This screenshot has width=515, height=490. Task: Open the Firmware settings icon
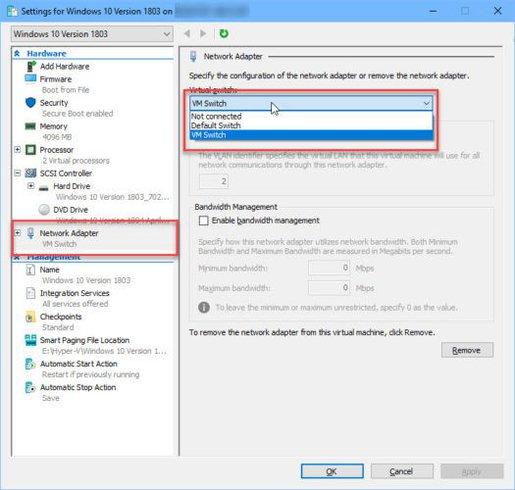pos(30,79)
